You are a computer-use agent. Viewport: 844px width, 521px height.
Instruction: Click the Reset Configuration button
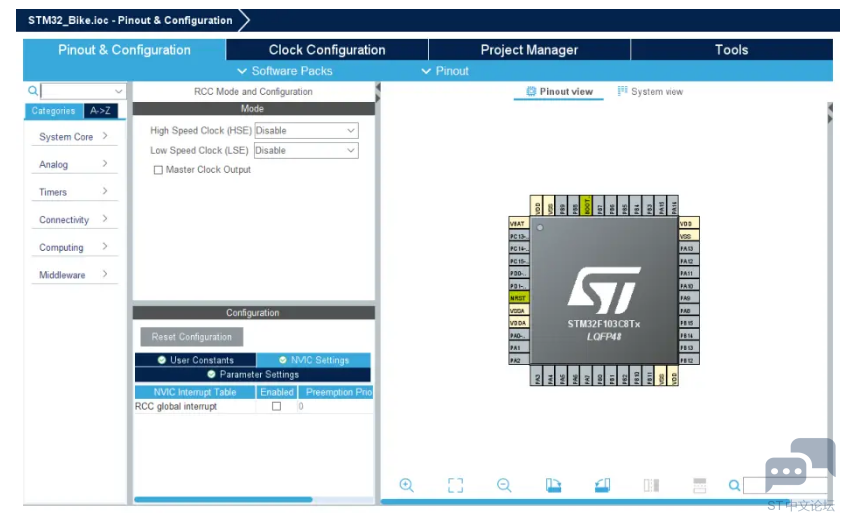(192, 337)
